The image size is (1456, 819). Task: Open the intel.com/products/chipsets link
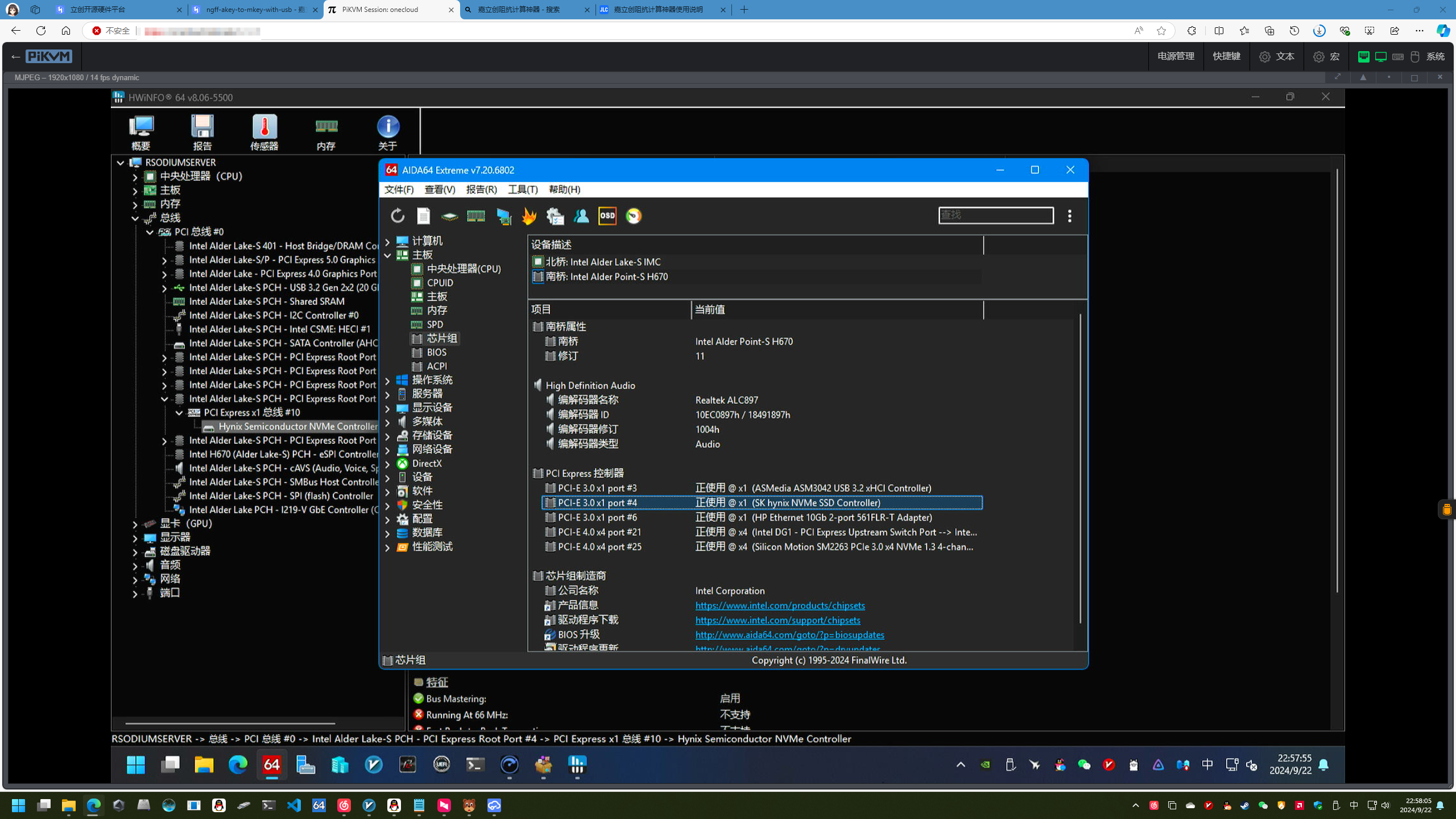tap(780, 606)
